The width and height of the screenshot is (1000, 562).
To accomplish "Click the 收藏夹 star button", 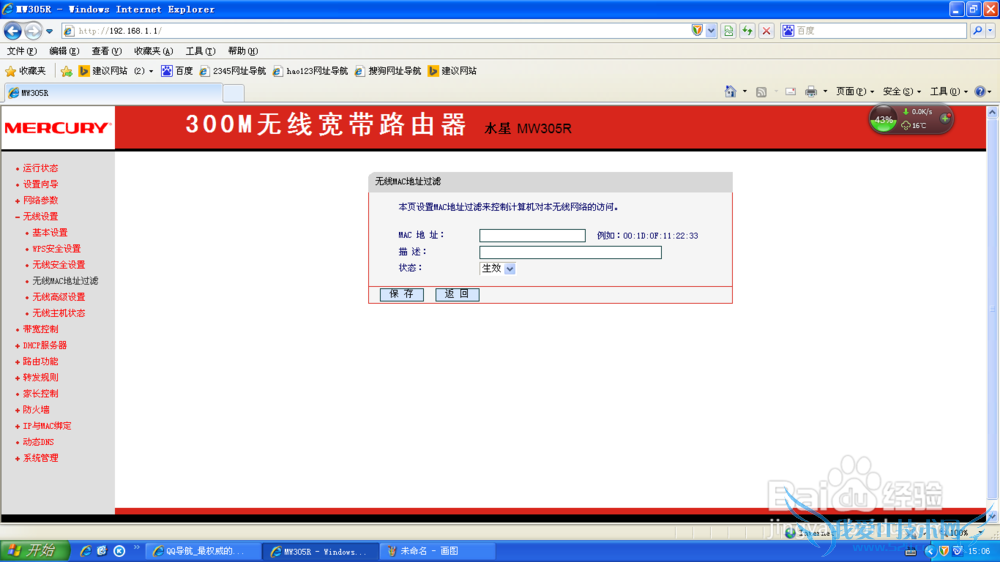I will click(x=26, y=71).
